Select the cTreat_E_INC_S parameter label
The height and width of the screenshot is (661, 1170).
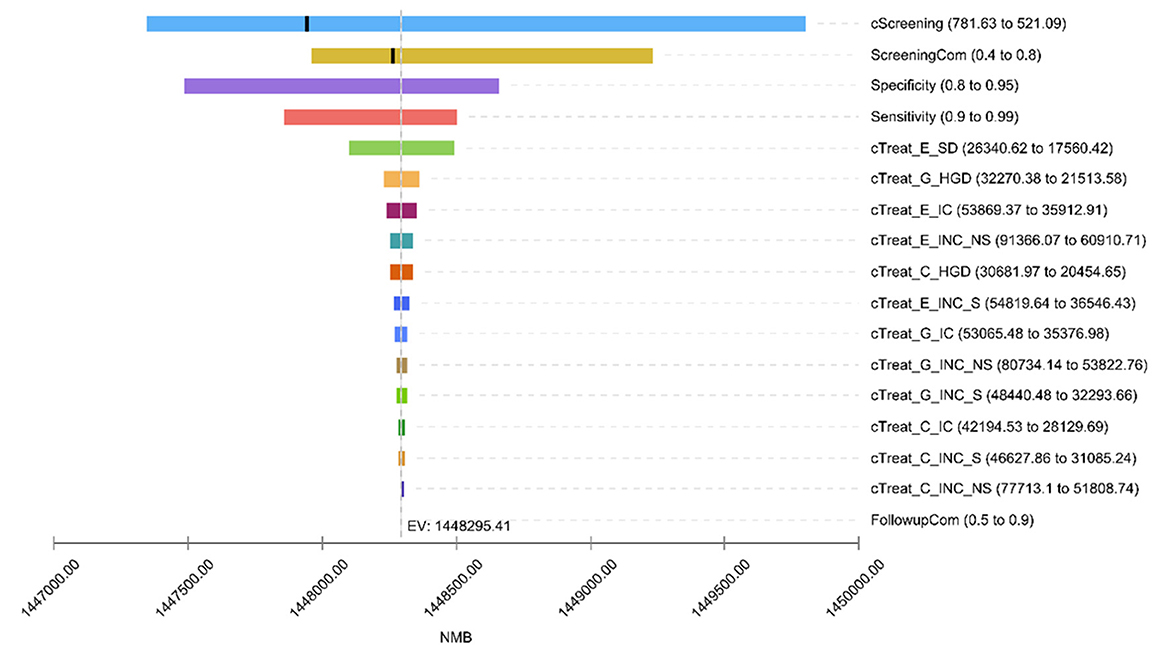(x=1003, y=304)
